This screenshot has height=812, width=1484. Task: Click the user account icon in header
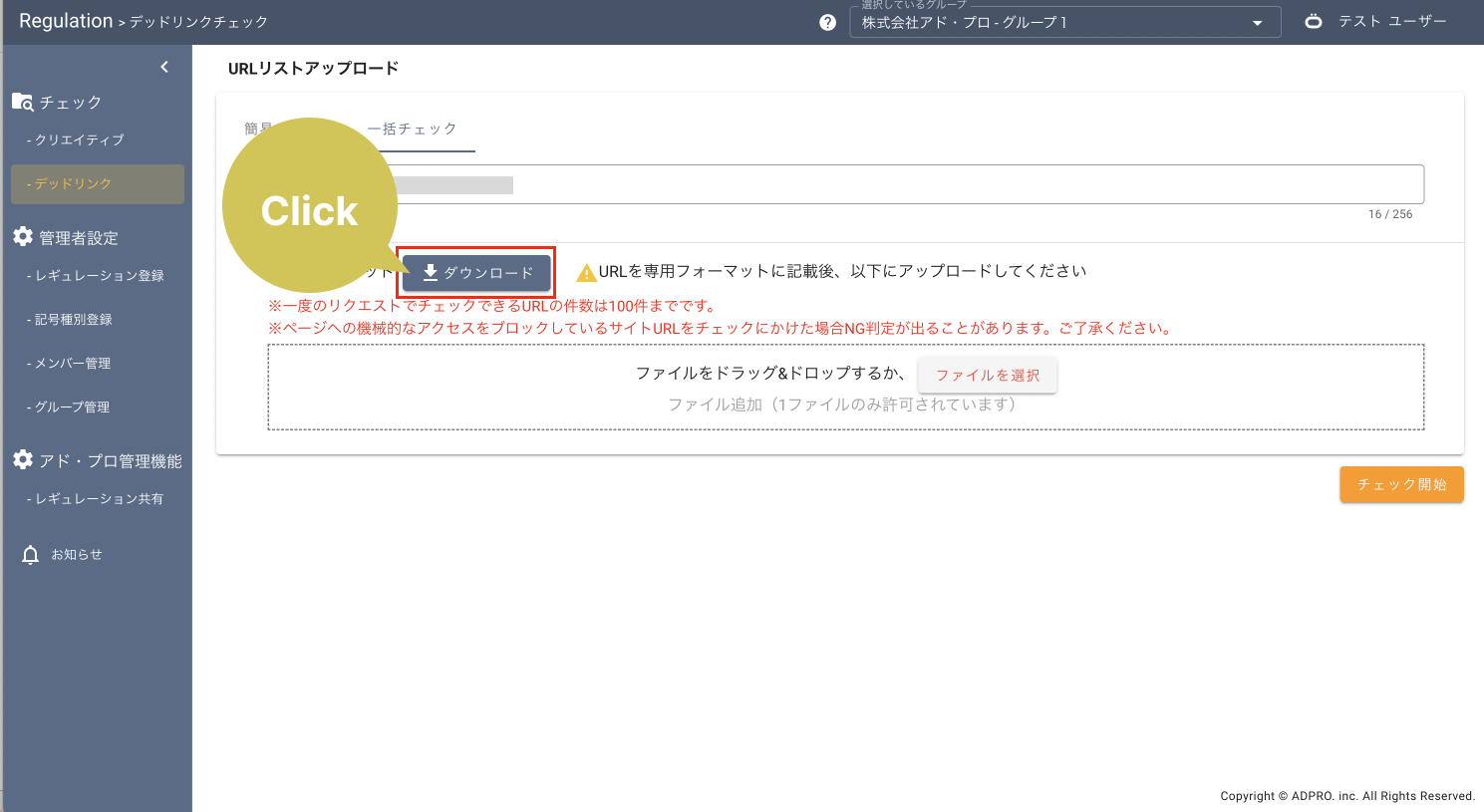[1314, 21]
